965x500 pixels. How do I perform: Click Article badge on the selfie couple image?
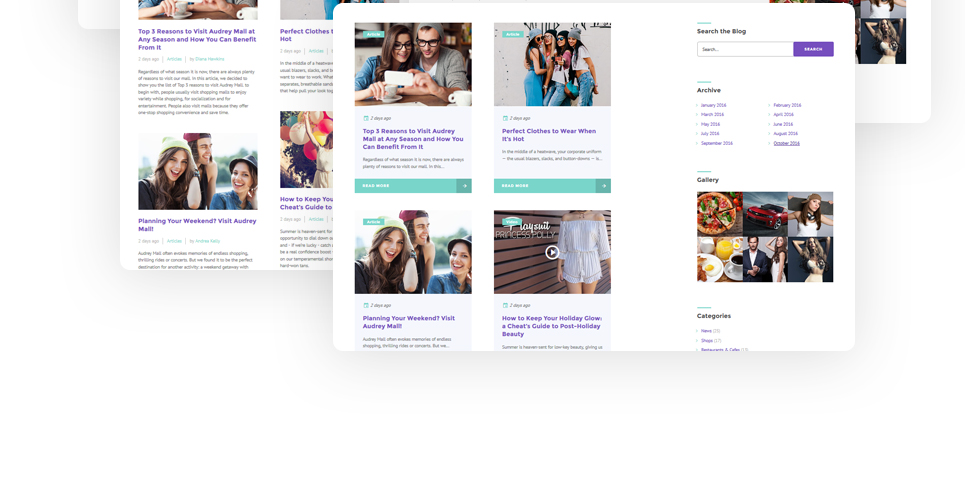pyautogui.click(x=373, y=34)
